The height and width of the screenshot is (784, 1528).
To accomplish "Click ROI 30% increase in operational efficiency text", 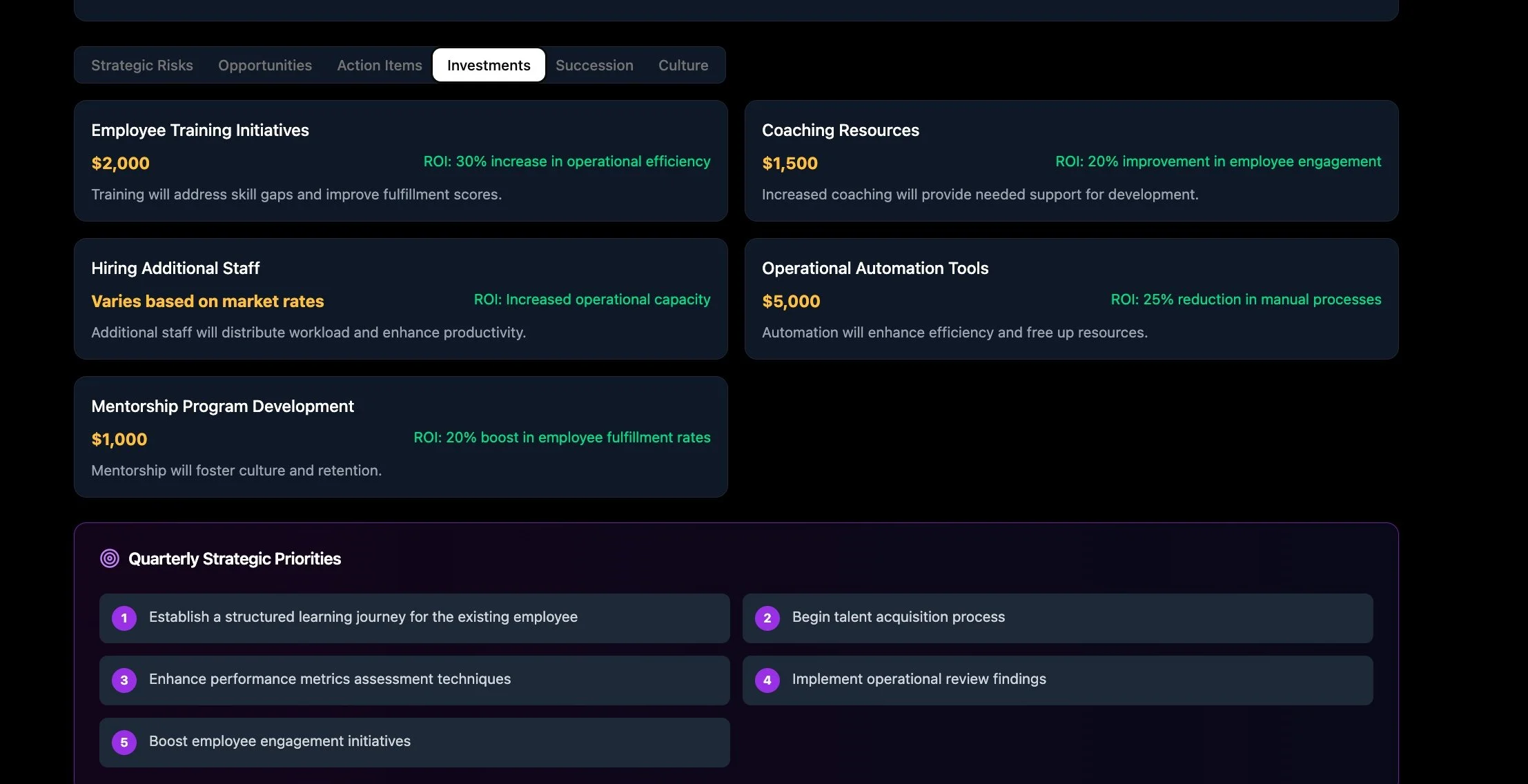I will coord(567,161).
